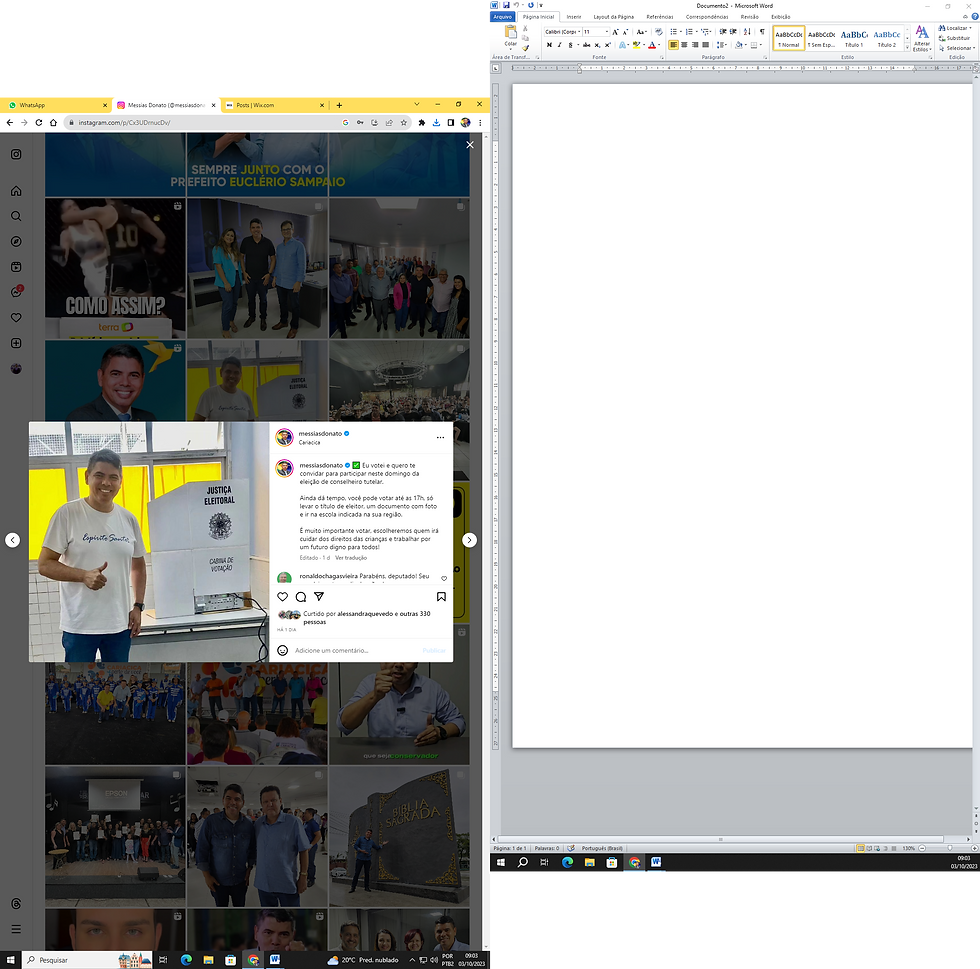Align text right in Word
This screenshot has height=969, width=980.
695,45
